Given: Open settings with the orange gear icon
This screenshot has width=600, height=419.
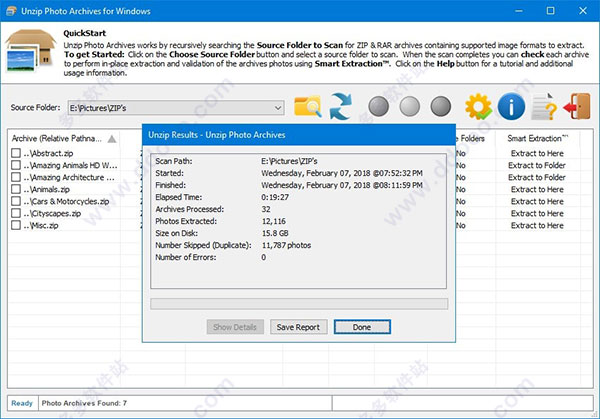Looking at the screenshot, I should (478, 107).
